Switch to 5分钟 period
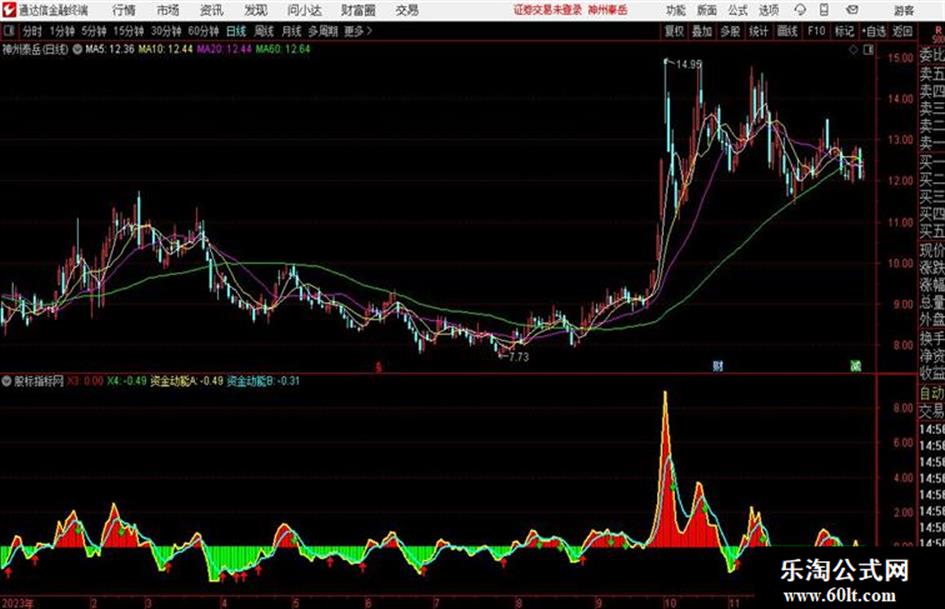 tap(94, 31)
